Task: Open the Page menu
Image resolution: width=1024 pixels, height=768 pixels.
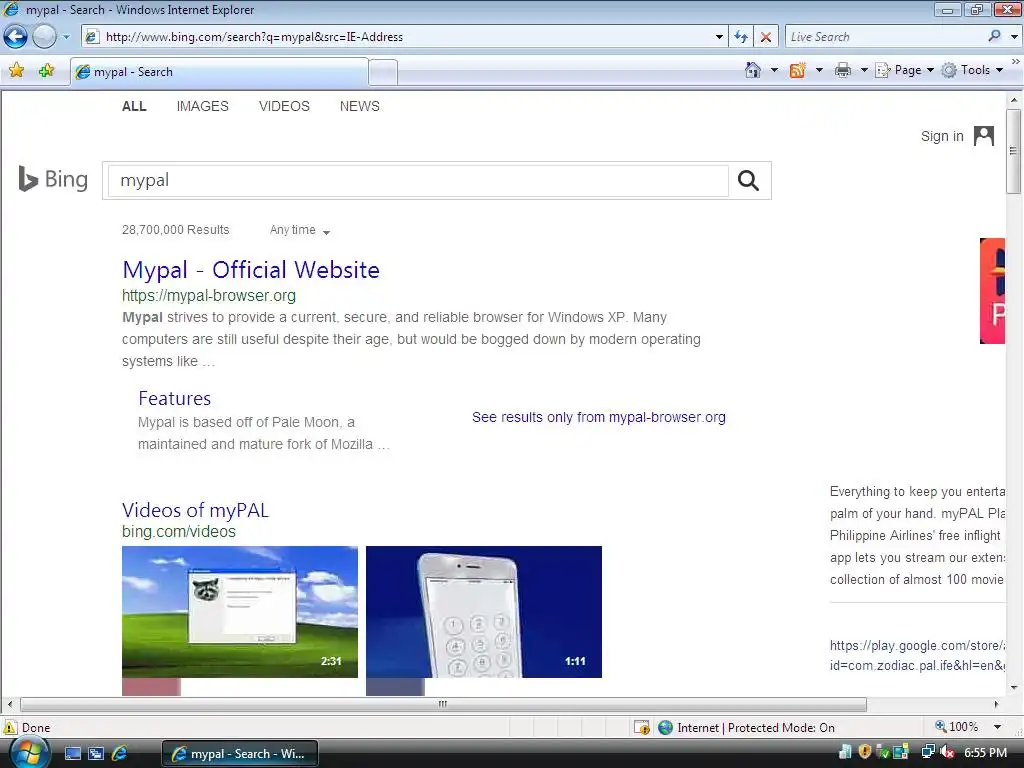Action: pyautogui.click(x=905, y=70)
